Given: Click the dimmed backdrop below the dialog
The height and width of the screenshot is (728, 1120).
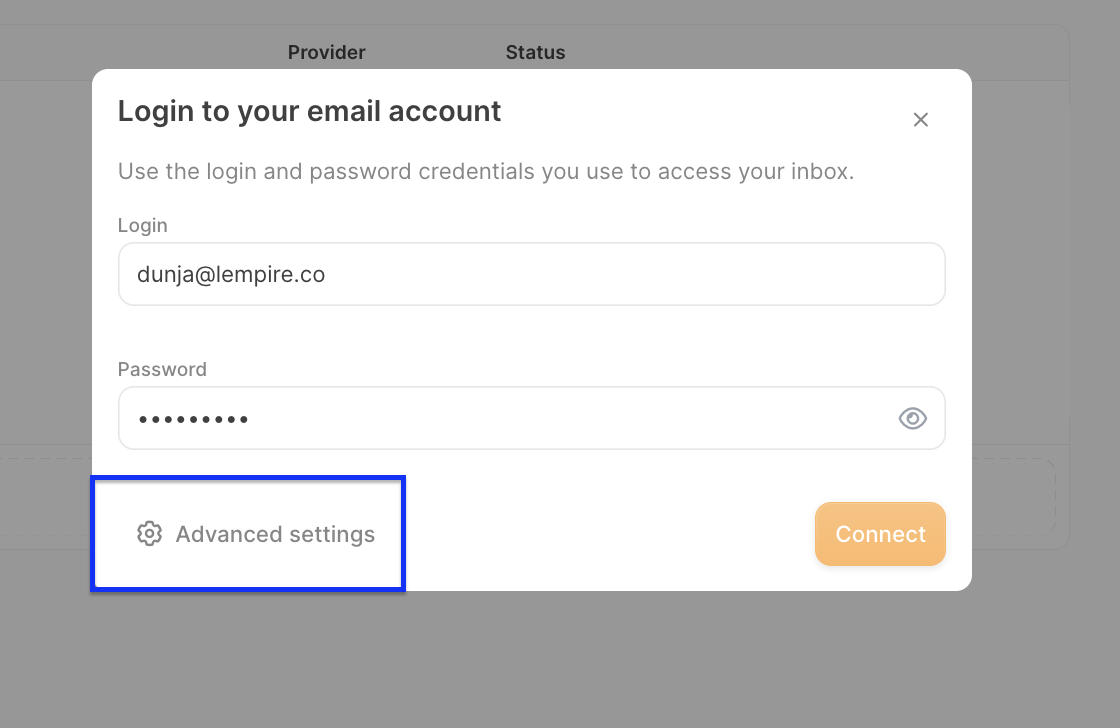Looking at the screenshot, I should click(560, 660).
